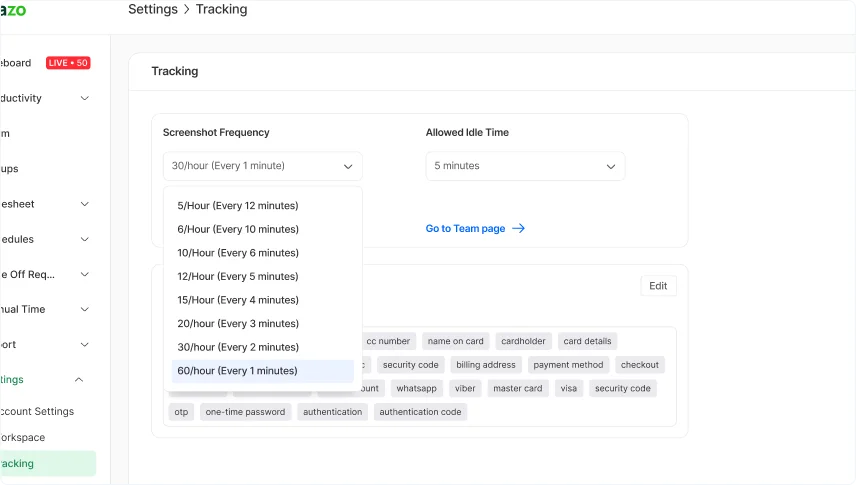Follow the Go to Team page link

[x=465, y=229]
